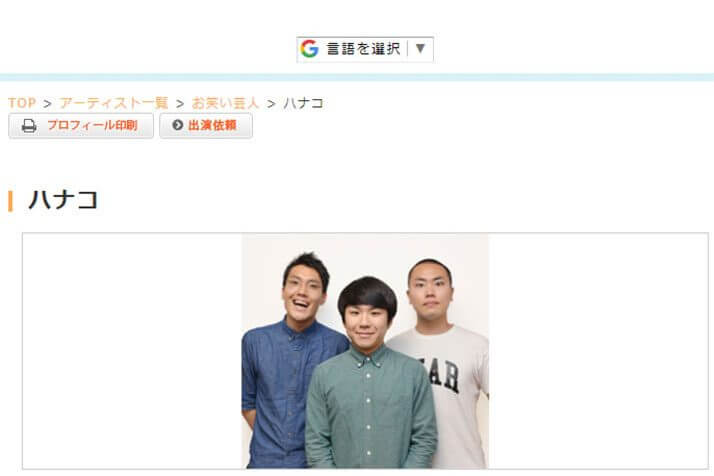This screenshot has width=714, height=476.
Task: Click the light blue divider bar
Action: (x=357, y=77)
